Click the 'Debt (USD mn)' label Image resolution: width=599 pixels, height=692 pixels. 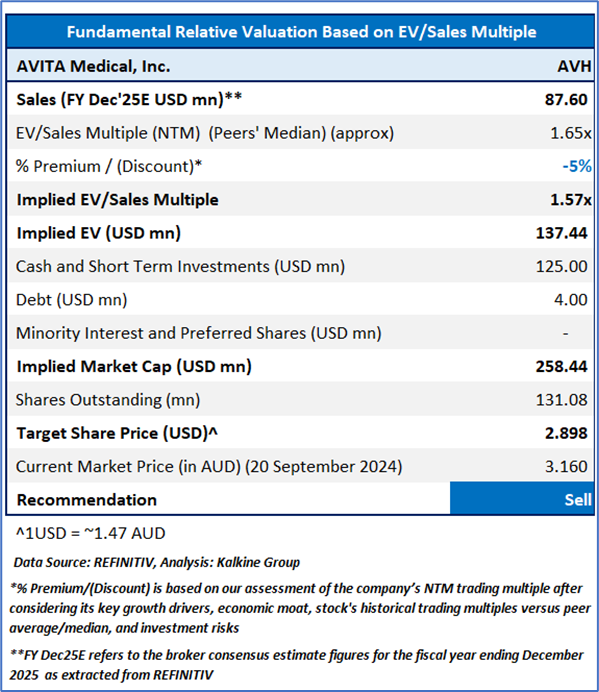pyautogui.click(x=72, y=300)
